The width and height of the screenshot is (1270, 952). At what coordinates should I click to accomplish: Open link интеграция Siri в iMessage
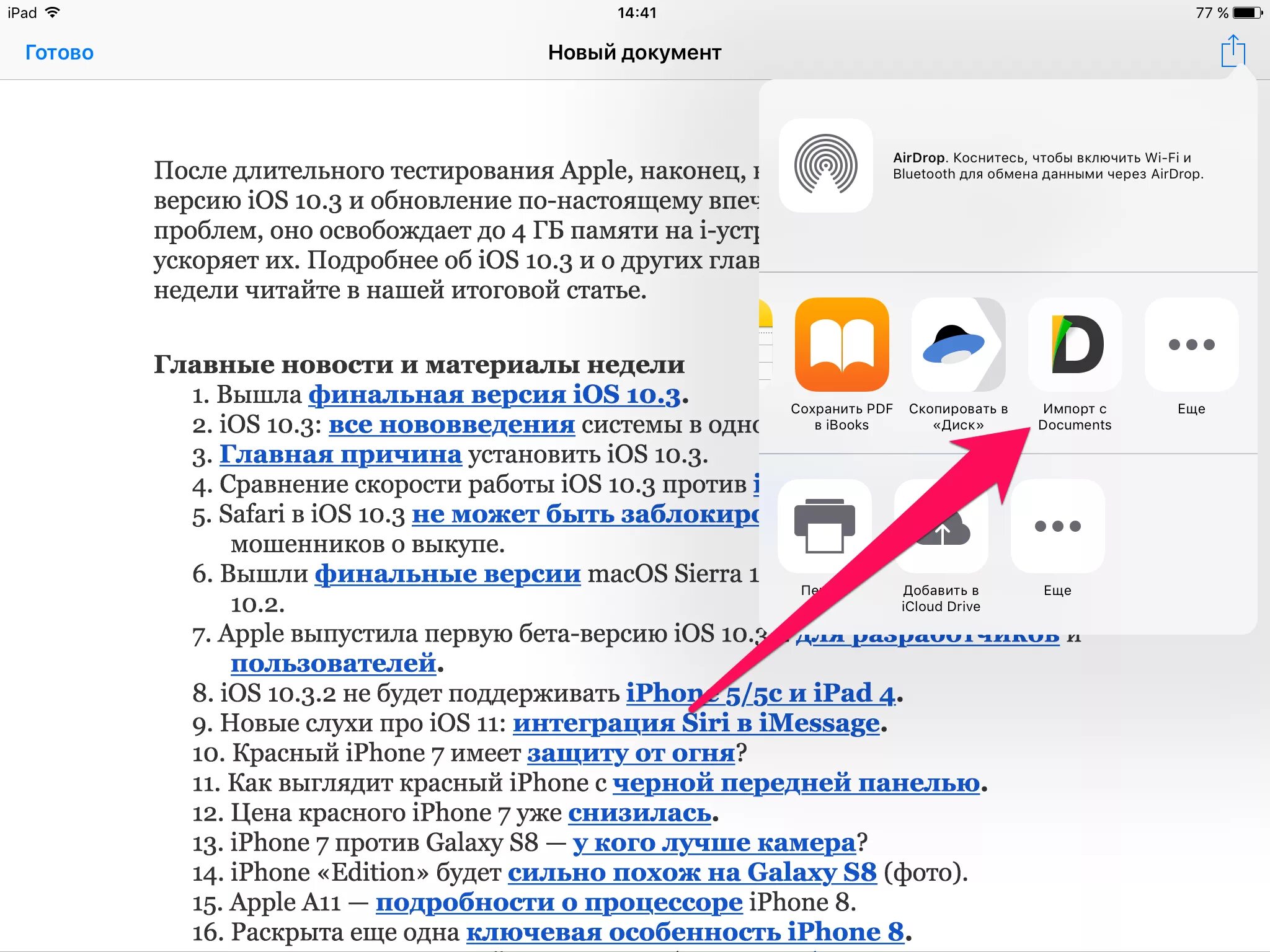point(696,723)
